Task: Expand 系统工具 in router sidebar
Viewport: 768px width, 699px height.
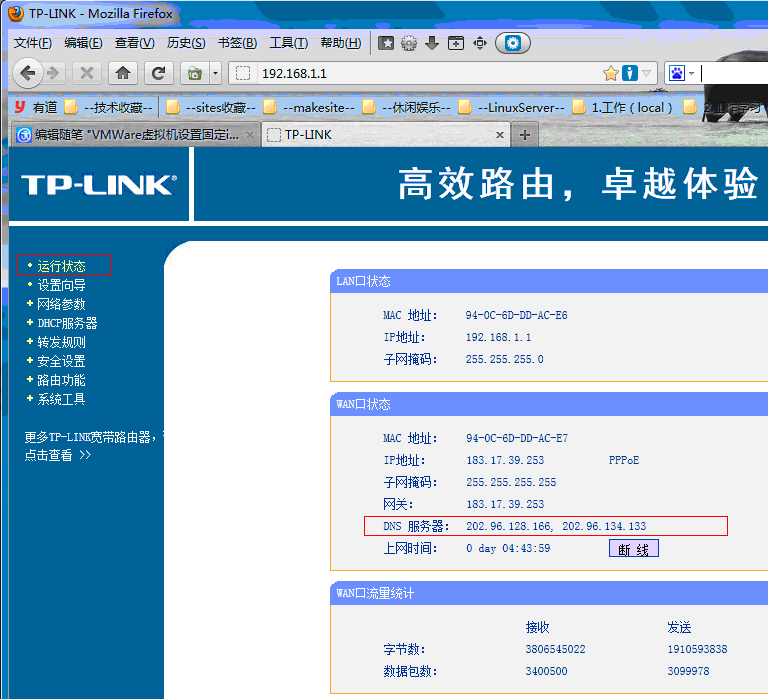Action: (61, 399)
